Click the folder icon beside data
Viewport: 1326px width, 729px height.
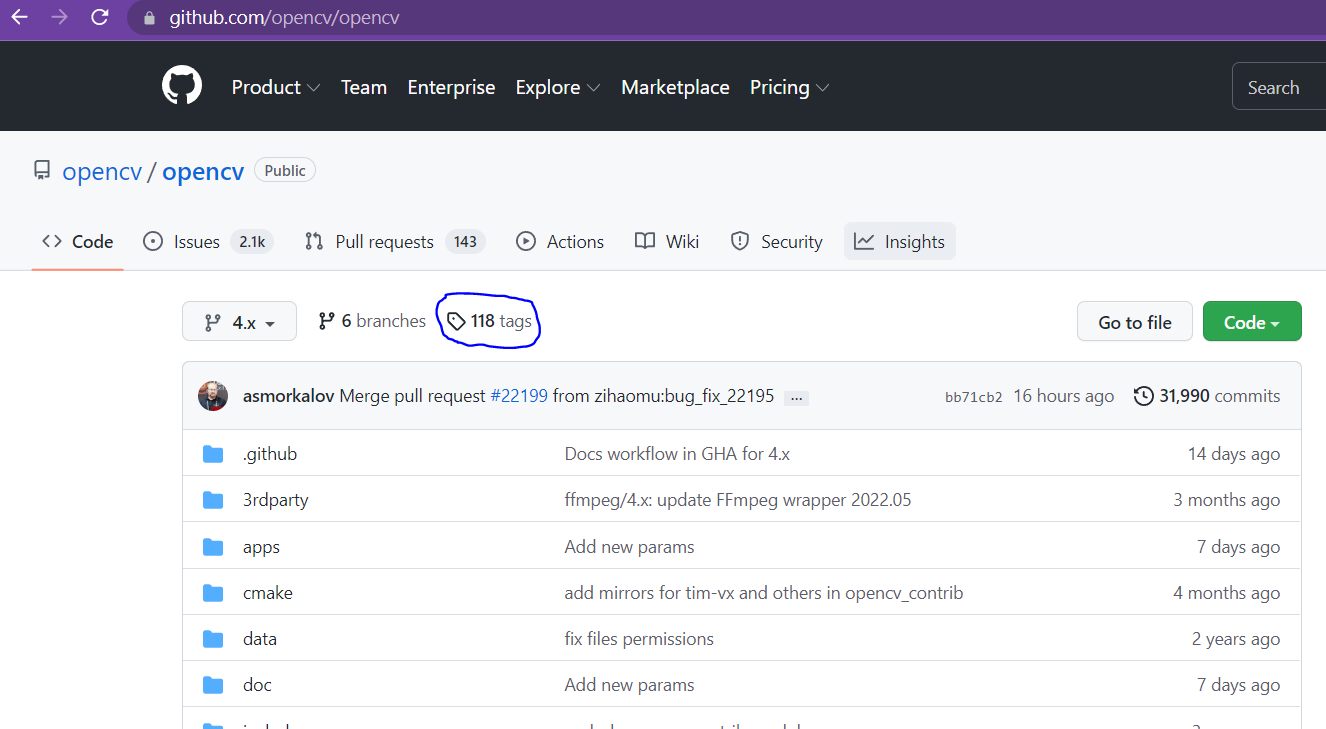click(x=213, y=639)
